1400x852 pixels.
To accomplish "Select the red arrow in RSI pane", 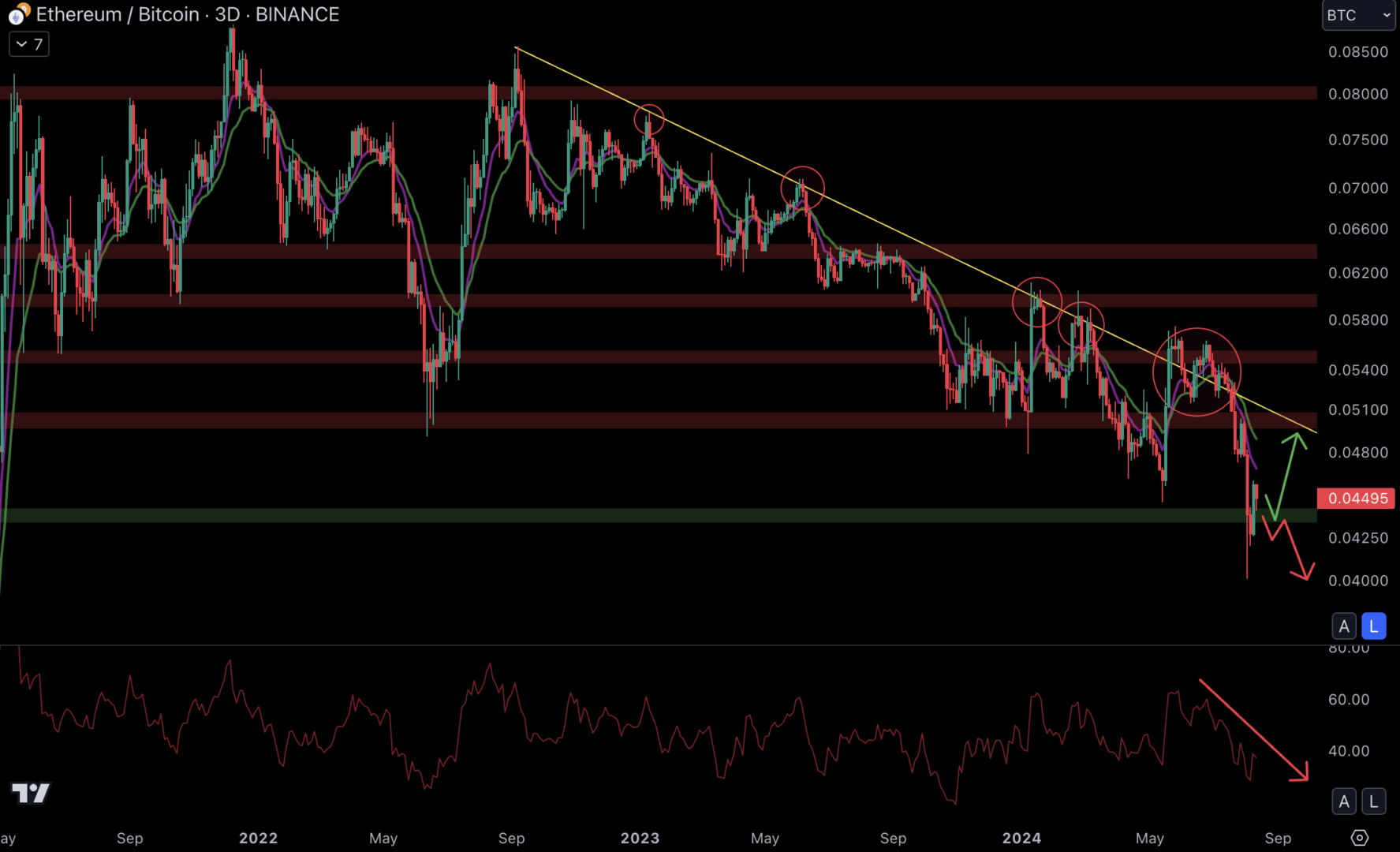I will pos(1253,729).
